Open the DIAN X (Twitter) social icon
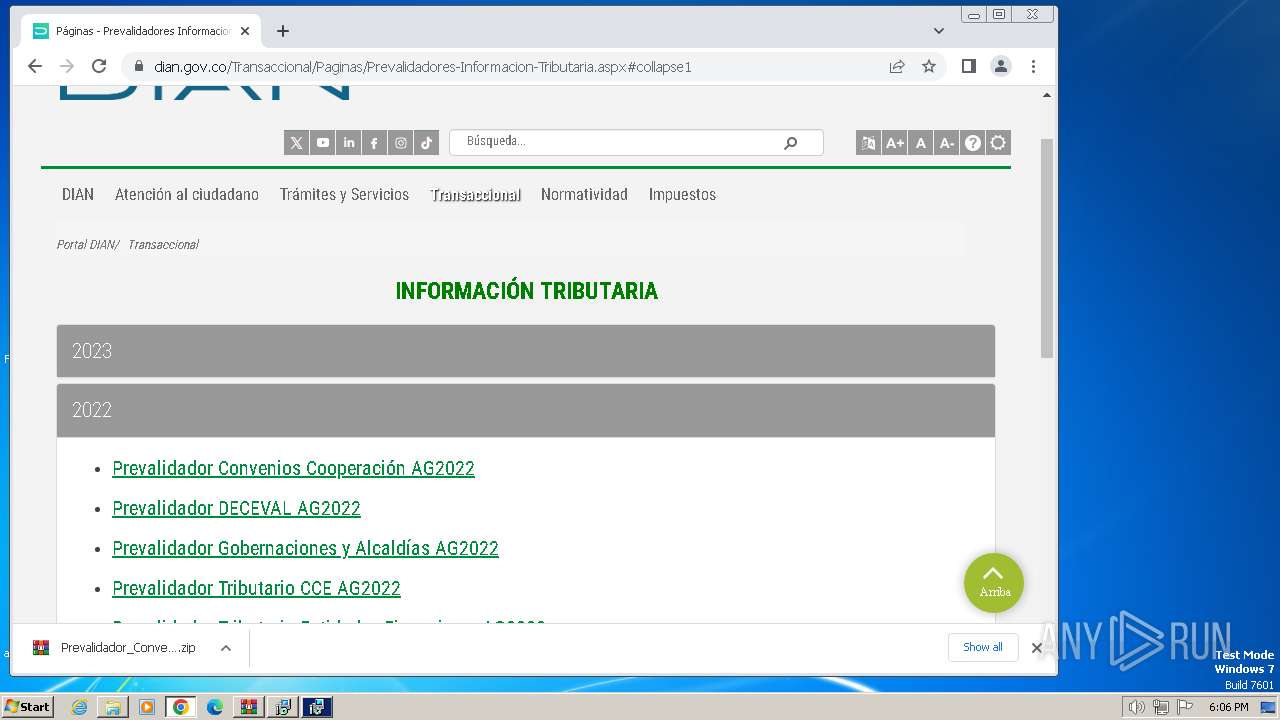Viewport: 1280px width, 720px height. point(296,143)
